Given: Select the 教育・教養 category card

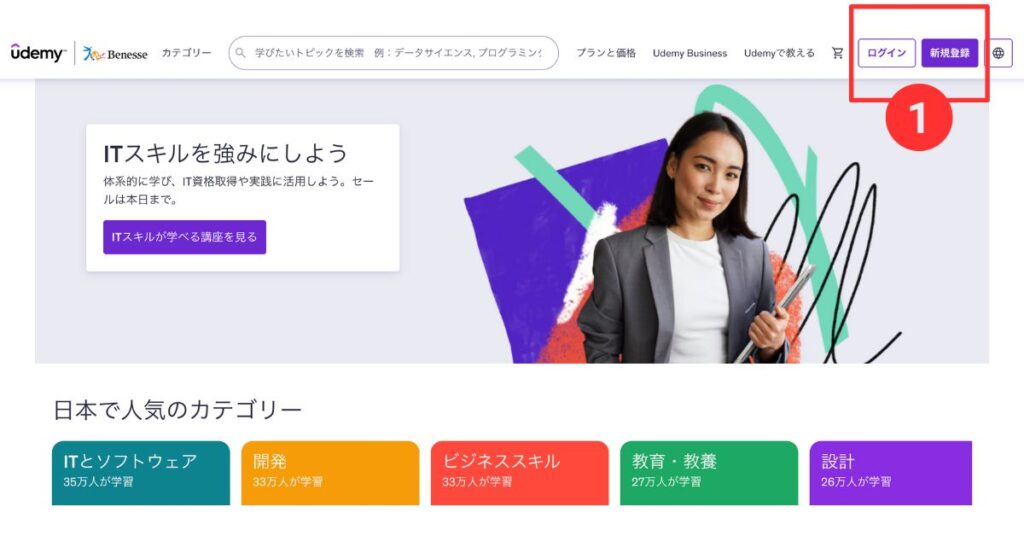Looking at the screenshot, I should click(x=709, y=473).
